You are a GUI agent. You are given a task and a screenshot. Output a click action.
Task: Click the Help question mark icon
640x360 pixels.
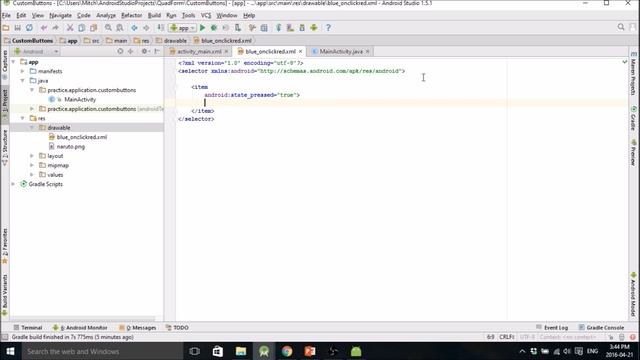click(x=328, y=28)
